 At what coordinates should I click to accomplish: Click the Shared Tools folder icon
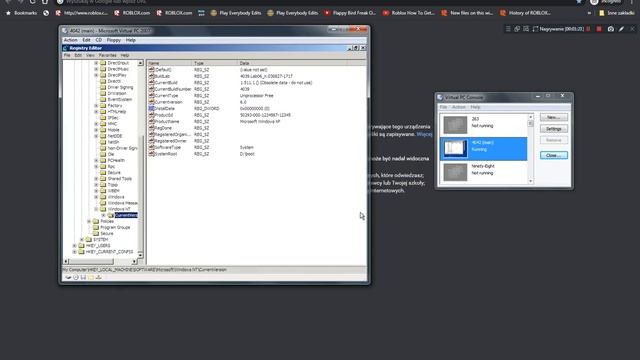click(103, 178)
